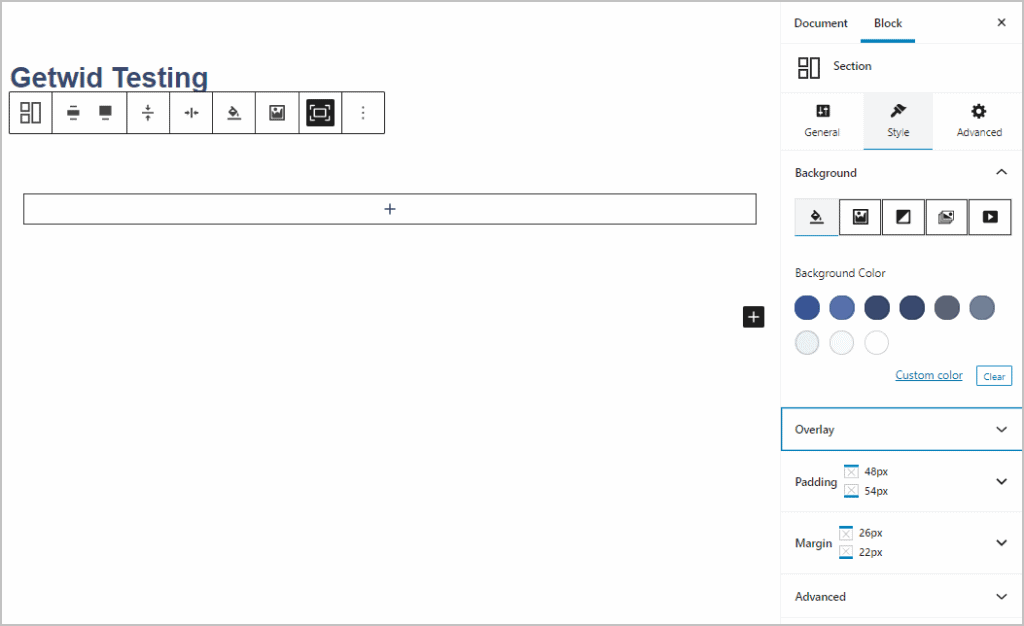Pick the white swatch in second row

pyautogui.click(x=876, y=343)
